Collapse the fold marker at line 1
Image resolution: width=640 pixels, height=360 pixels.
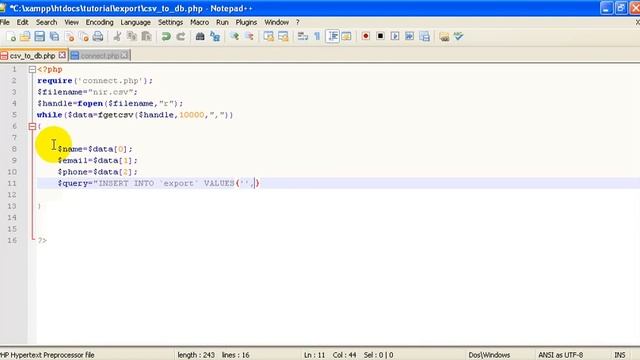(x=32, y=70)
